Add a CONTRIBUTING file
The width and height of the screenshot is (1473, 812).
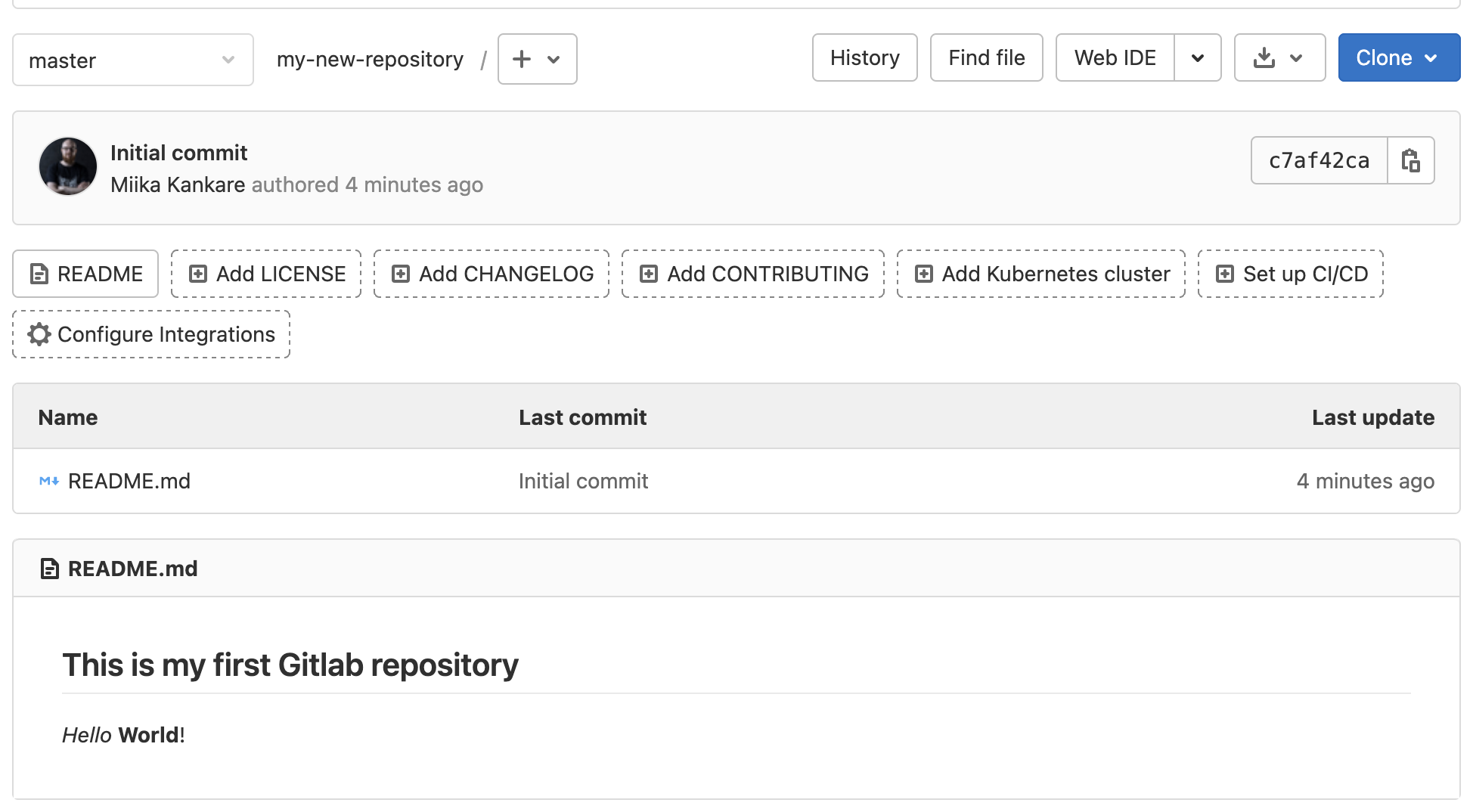[753, 274]
